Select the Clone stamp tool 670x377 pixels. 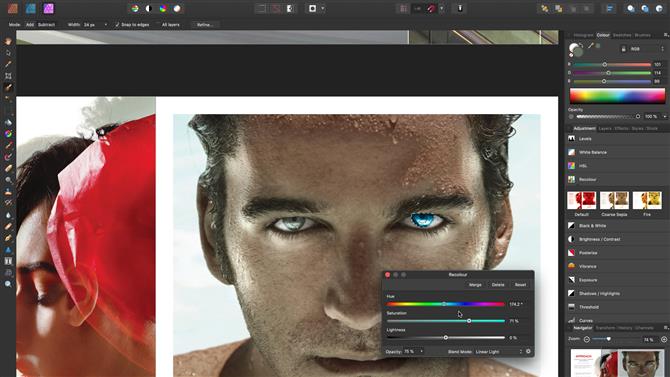click(8, 191)
